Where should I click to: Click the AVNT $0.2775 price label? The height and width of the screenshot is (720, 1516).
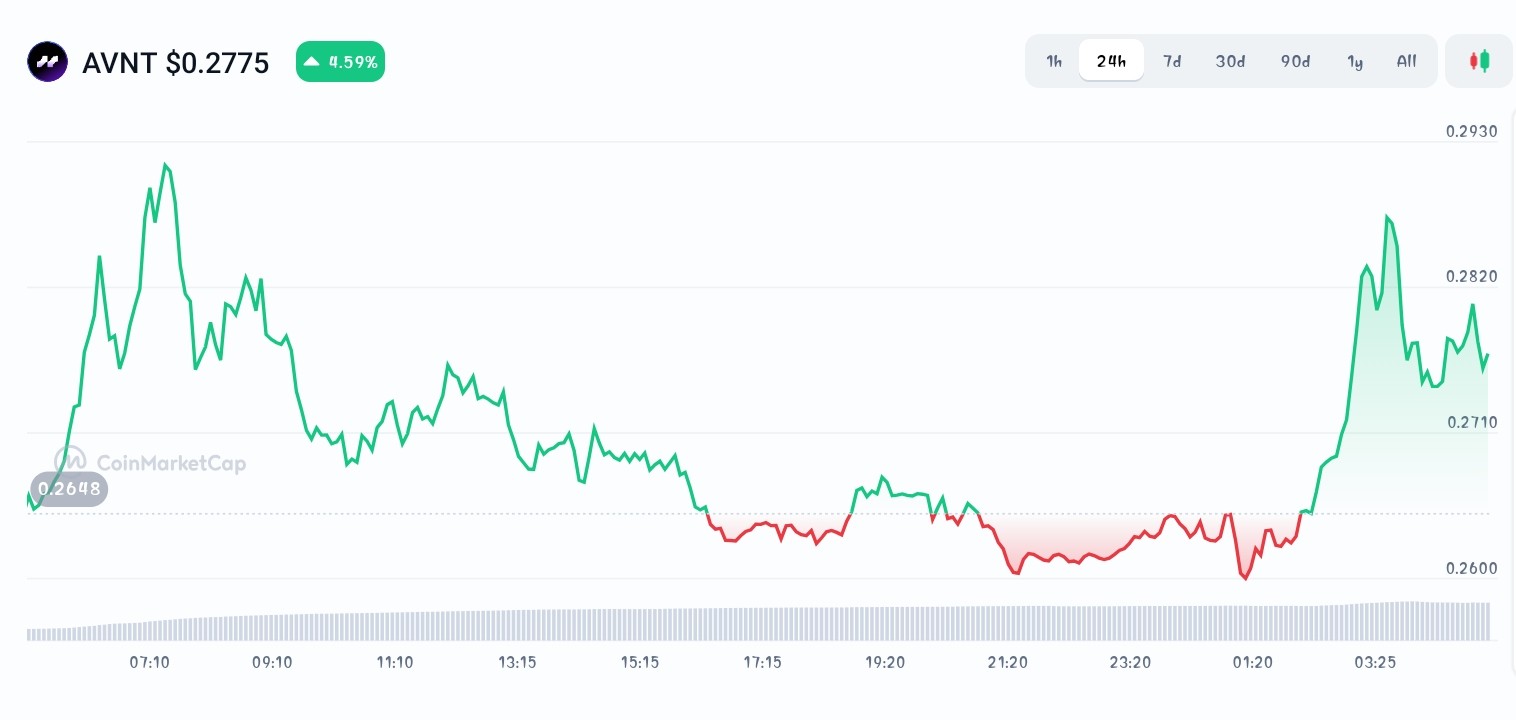pyautogui.click(x=176, y=63)
